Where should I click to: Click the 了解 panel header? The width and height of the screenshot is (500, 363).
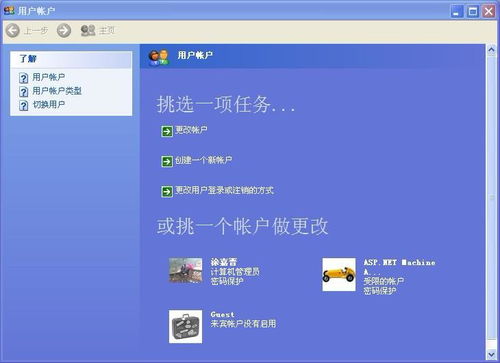pos(71,59)
